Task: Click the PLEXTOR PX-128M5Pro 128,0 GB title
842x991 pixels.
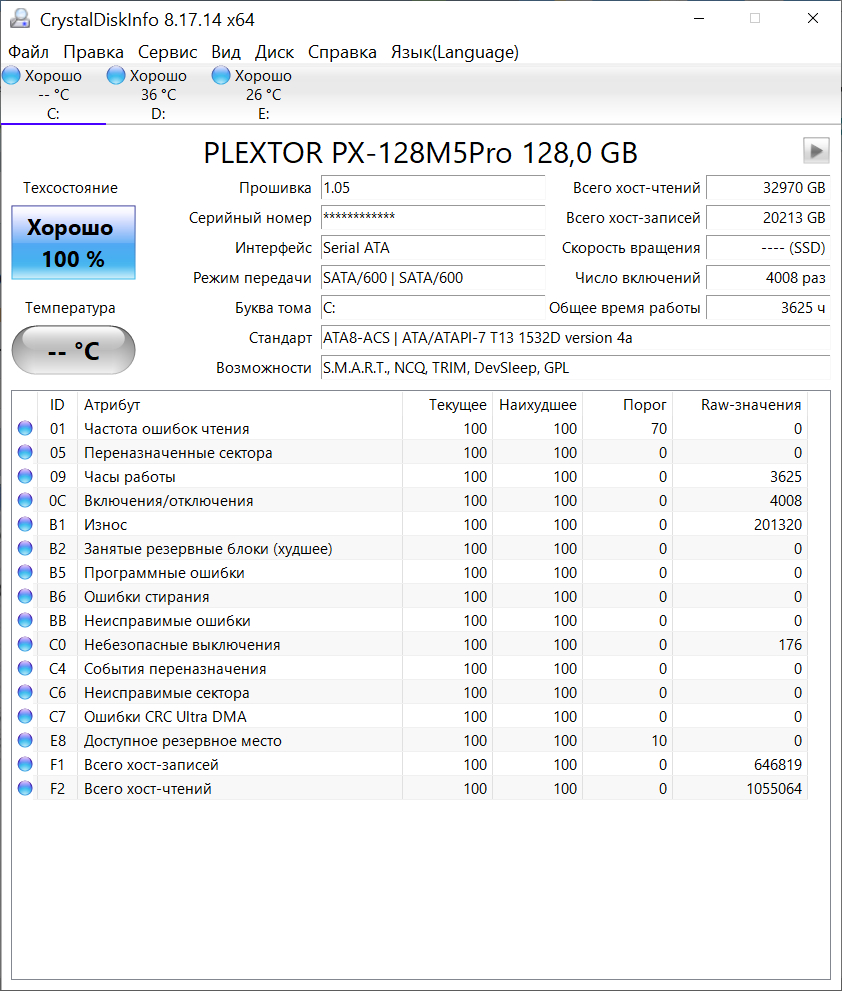Action: pos(420,152)
